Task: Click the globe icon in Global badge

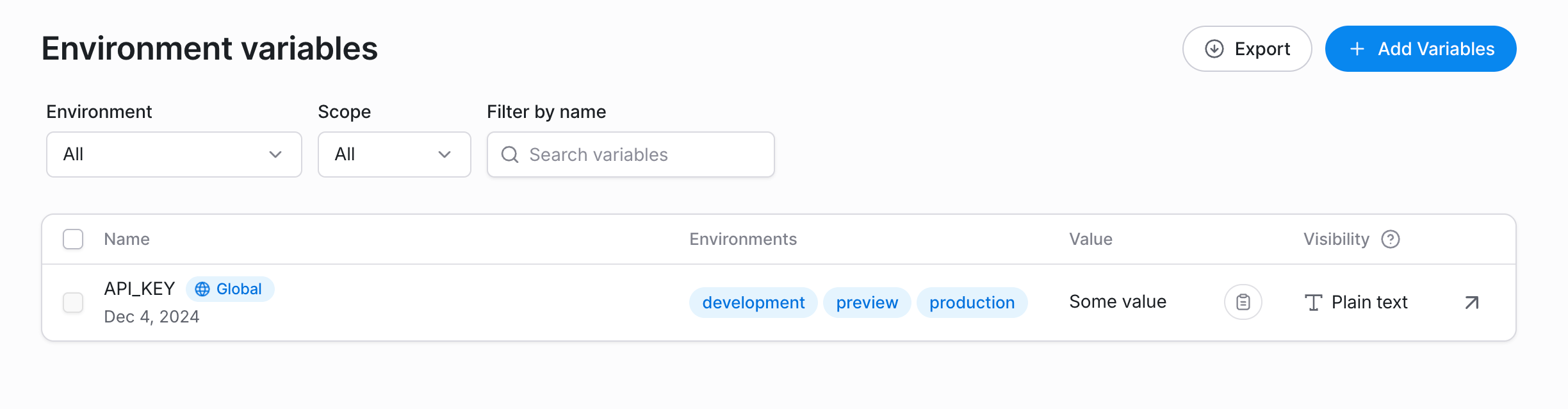Action: point(202,289)
